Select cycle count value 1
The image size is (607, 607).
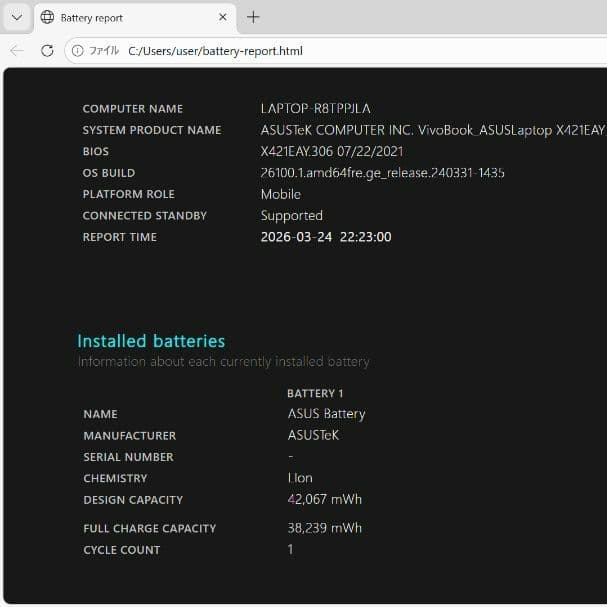pyautogui.click(x=290, y=549)
